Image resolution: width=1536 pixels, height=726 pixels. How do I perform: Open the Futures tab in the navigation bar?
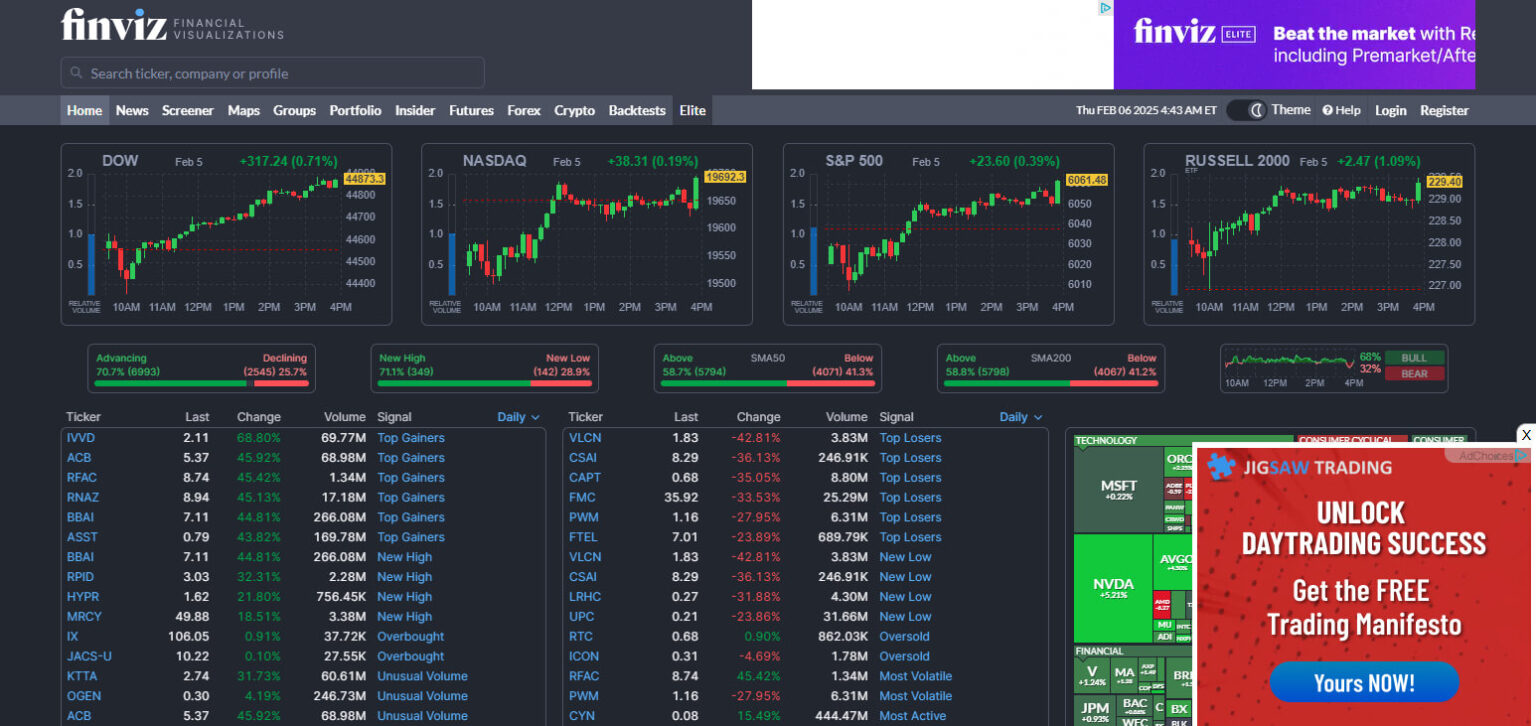coord(471,110)
